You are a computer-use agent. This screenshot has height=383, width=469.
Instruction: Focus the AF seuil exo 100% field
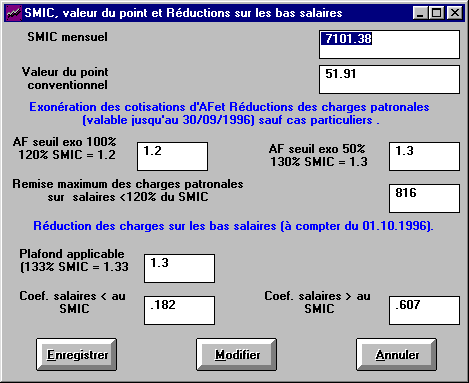click(172, 157)
